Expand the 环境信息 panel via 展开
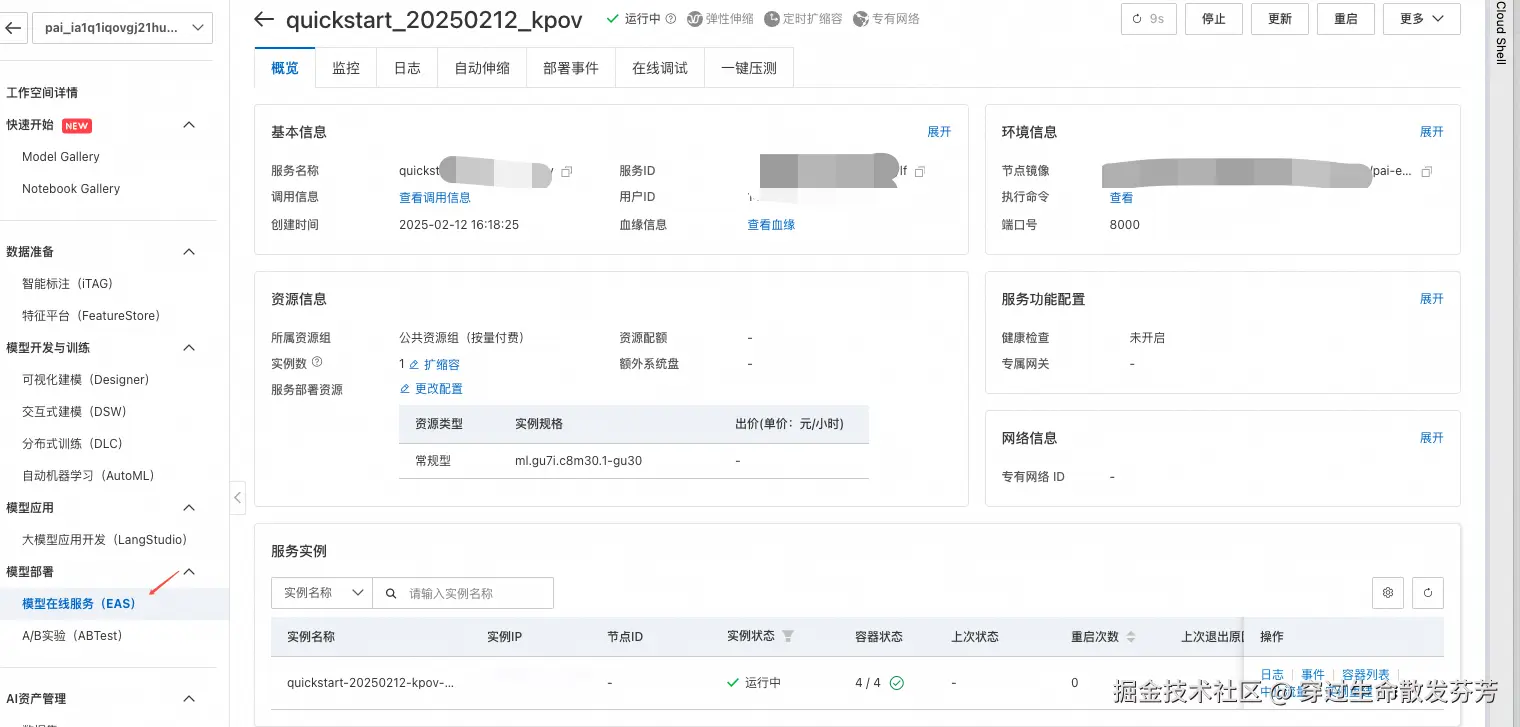 1432,132
